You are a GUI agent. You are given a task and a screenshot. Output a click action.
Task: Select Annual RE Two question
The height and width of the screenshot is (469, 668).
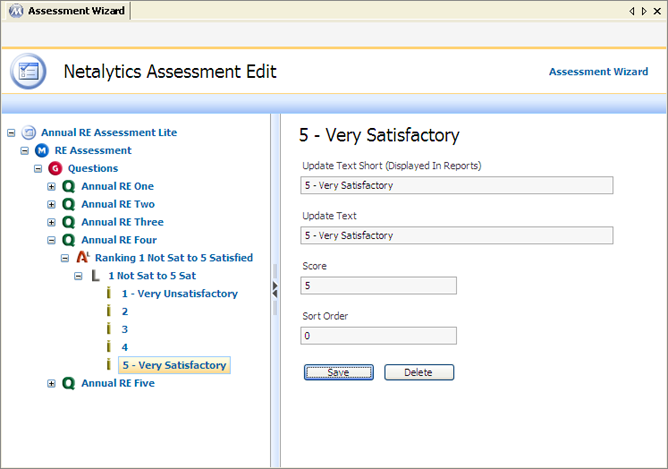[118, 204]
